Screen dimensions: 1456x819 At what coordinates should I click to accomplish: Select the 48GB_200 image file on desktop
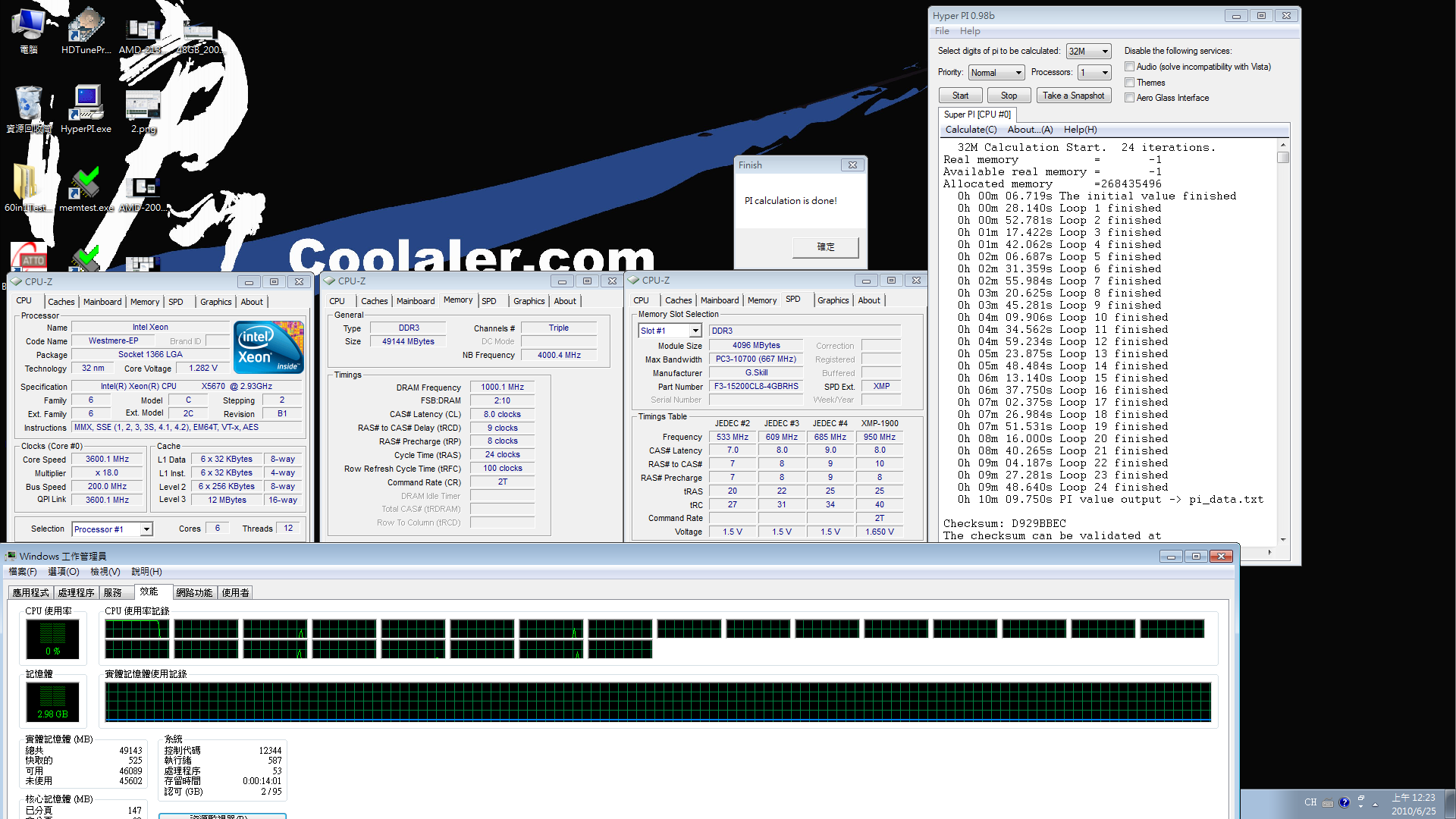coord(199,36)
